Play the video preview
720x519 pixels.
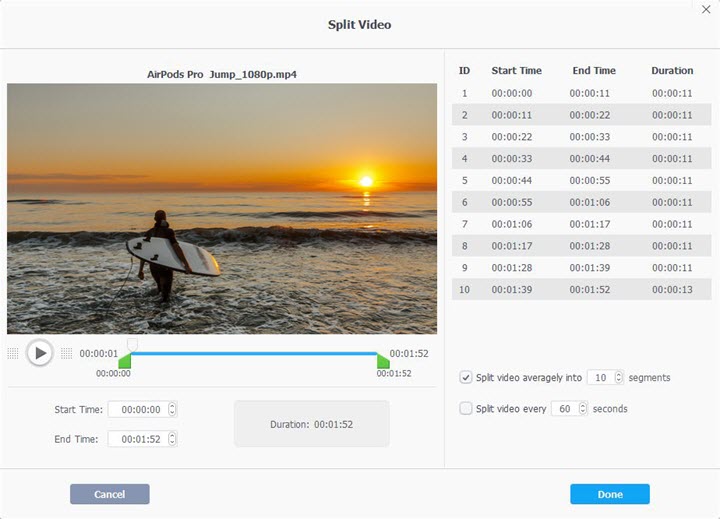[39, 353]
